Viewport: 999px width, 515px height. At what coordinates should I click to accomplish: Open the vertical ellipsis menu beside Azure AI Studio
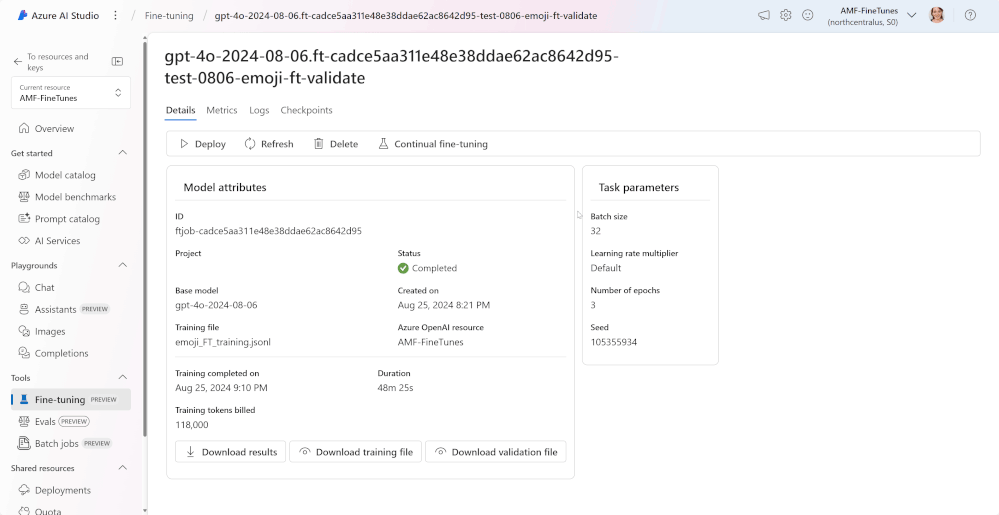(x=115, y=15)
